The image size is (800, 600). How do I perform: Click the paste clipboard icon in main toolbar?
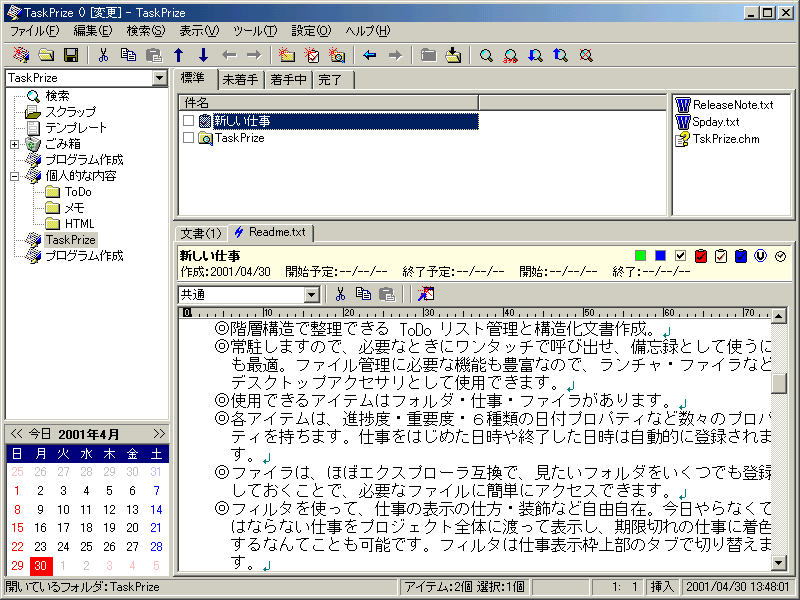[154, 55]
